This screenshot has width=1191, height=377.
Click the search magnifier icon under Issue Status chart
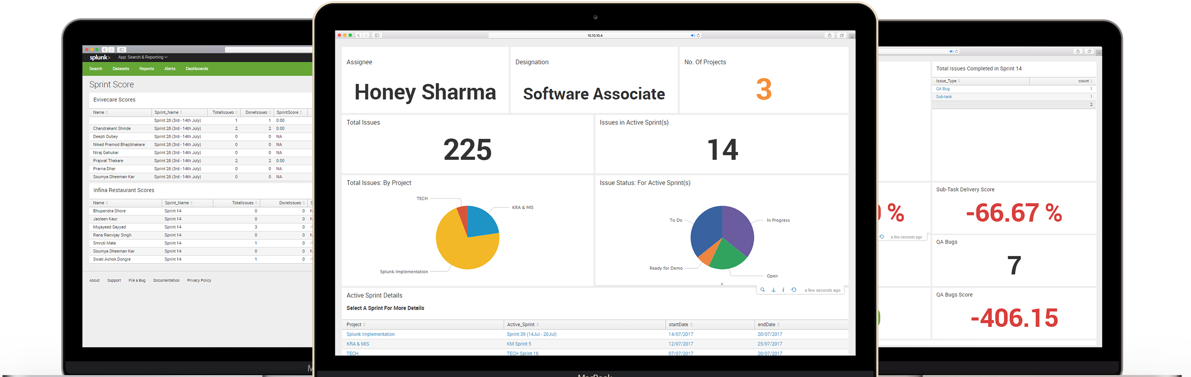(763, 290)
